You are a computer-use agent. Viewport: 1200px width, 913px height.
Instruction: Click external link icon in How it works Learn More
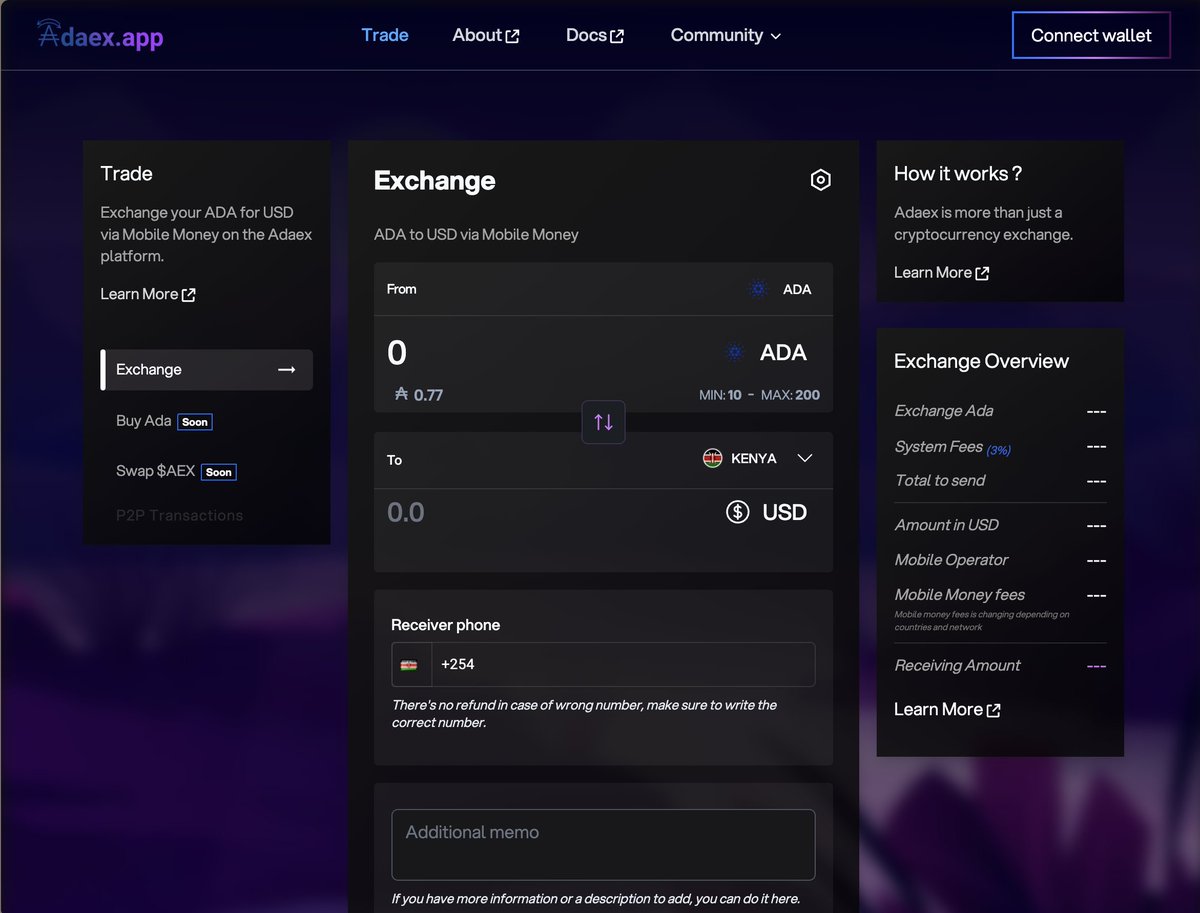point(982,273)
